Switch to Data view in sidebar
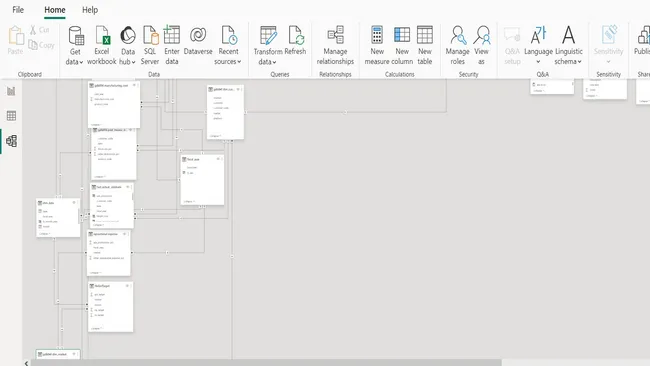The height and width of the screenshot is (366, 650). tap(11, 116)
